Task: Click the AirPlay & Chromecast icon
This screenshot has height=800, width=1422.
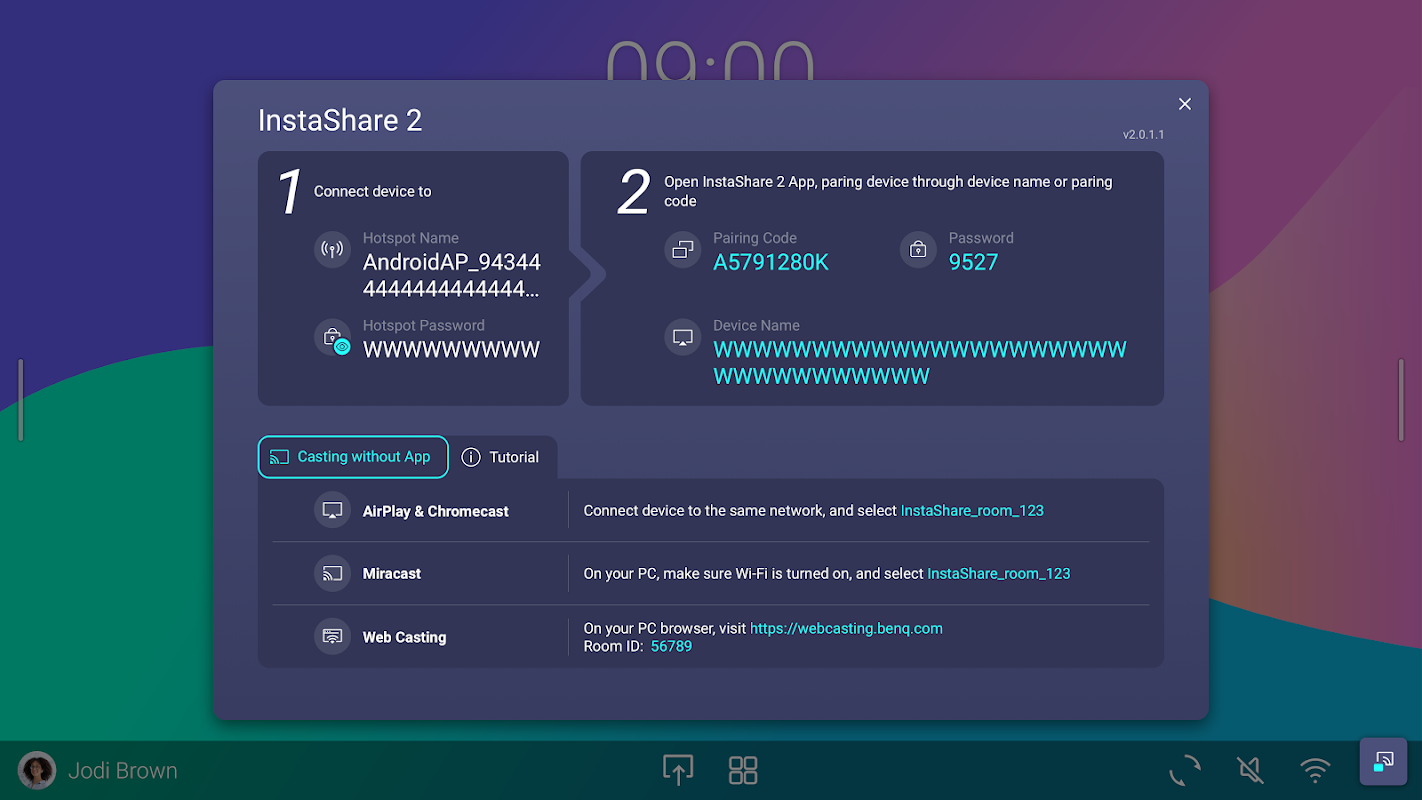Action: pos(332,510)
